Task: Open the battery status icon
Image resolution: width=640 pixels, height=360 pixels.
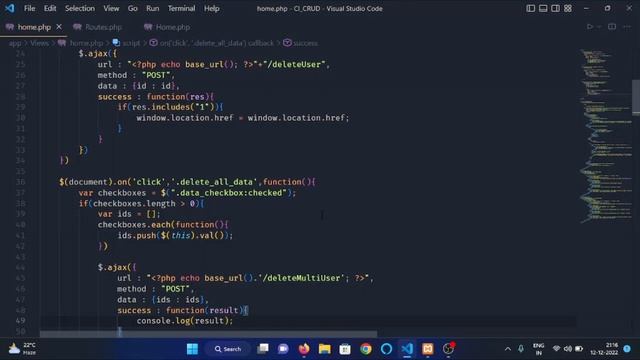Action: [x=579, y=349]
